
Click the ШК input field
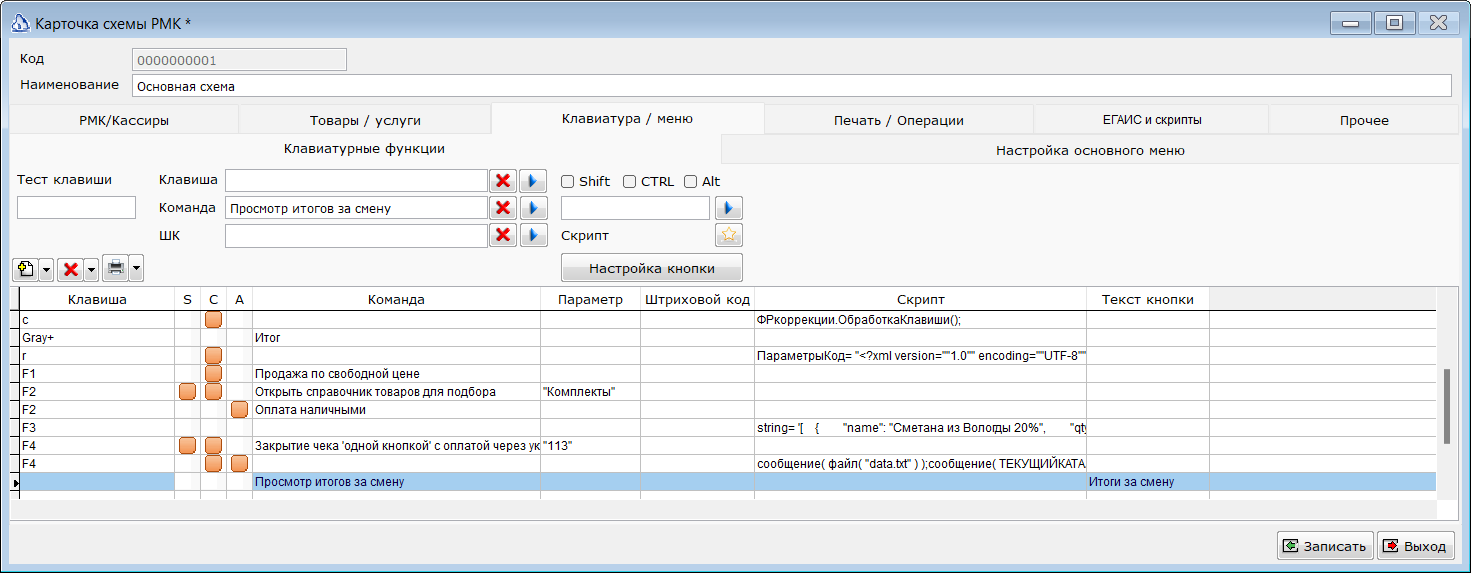point(356,235)
